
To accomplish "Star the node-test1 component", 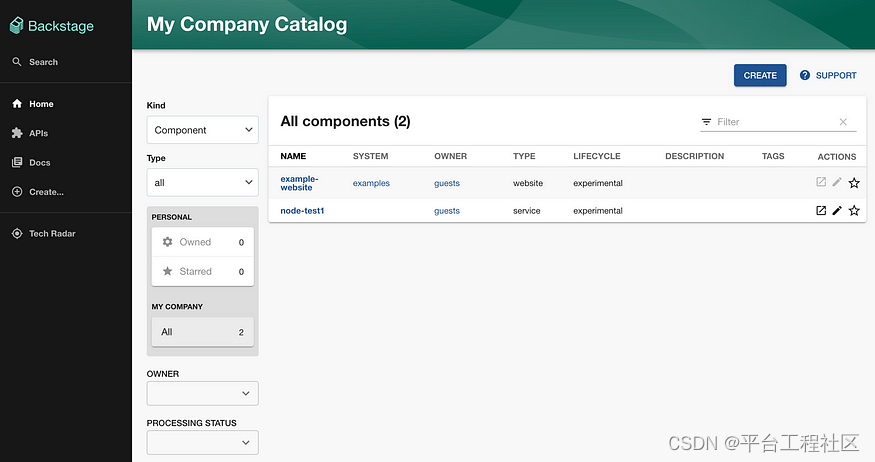I will 854,211.
